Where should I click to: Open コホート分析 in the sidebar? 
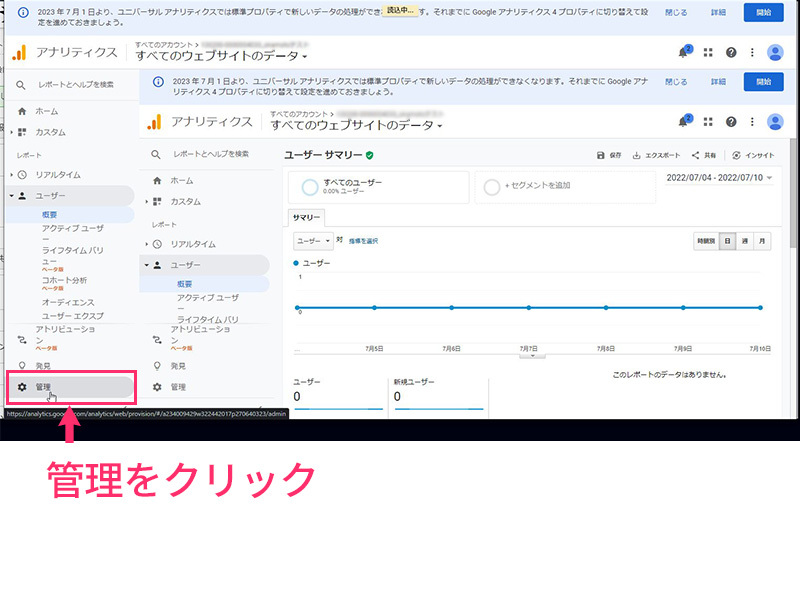(x=64, y=280)
